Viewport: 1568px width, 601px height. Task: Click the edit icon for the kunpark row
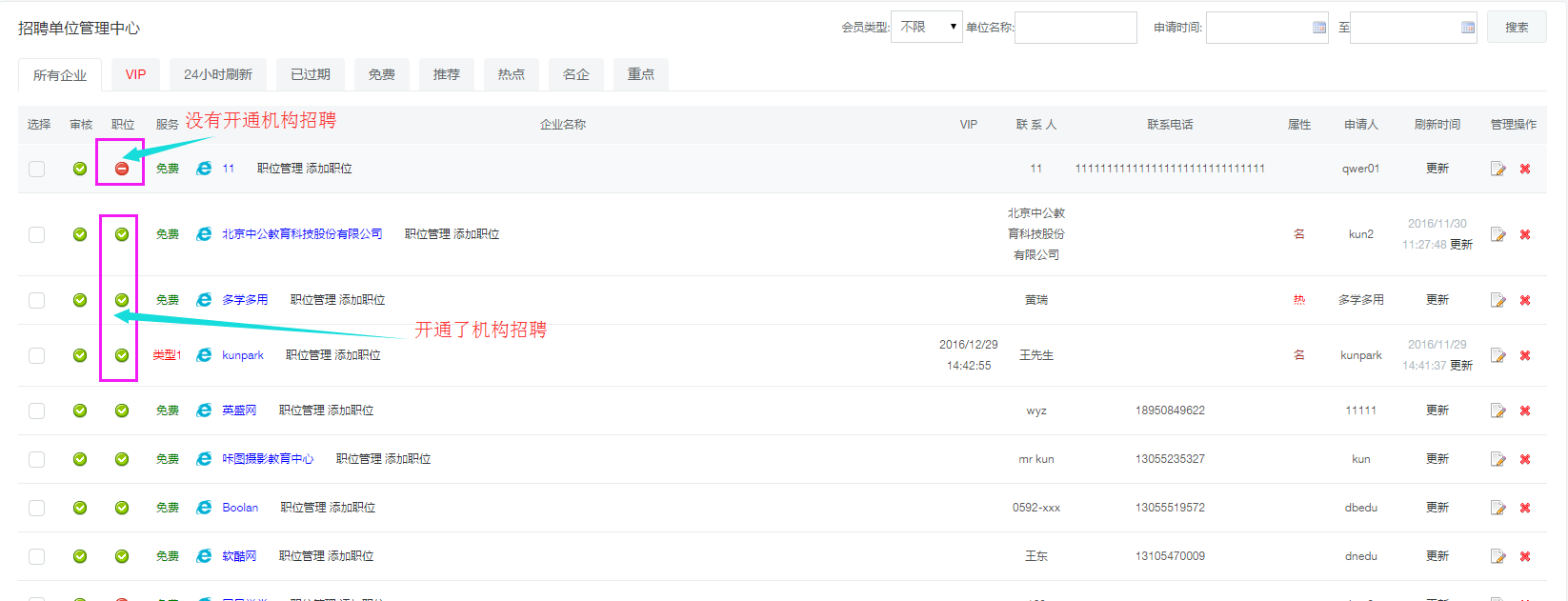tap(1498, 355)
